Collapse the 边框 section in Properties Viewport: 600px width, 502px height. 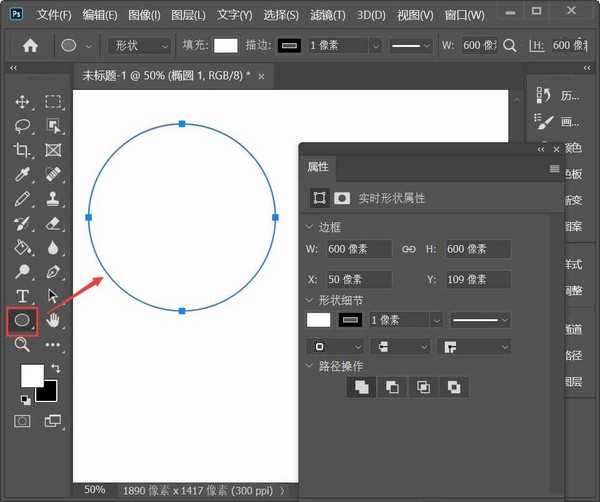click(310, 227)
